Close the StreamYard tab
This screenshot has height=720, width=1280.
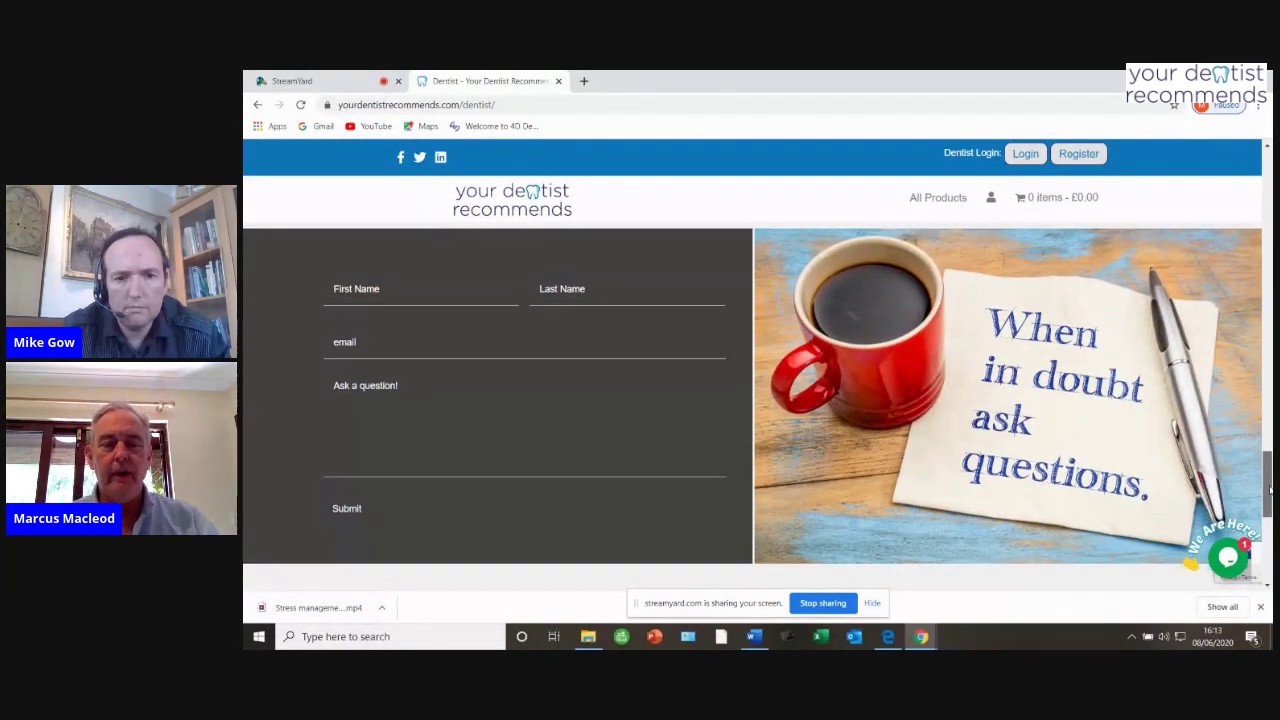(x=398, y=81)
